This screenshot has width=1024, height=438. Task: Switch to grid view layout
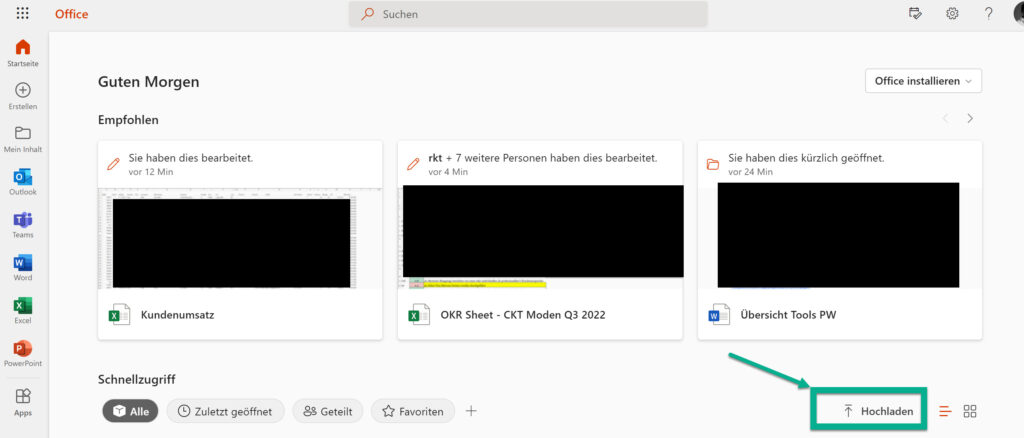tap(969, 411)
